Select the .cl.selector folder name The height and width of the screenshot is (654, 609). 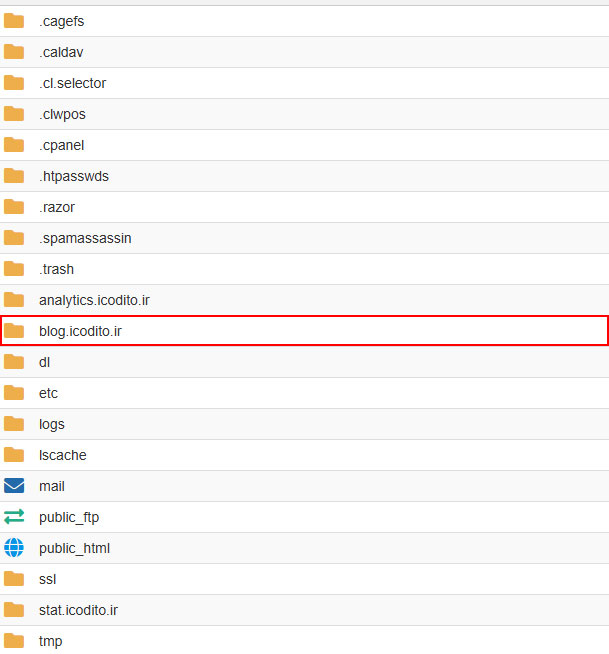coord(73,83)
